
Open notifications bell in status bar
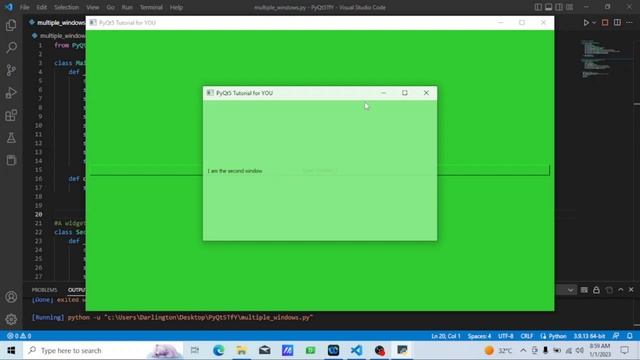click(630, 336)
